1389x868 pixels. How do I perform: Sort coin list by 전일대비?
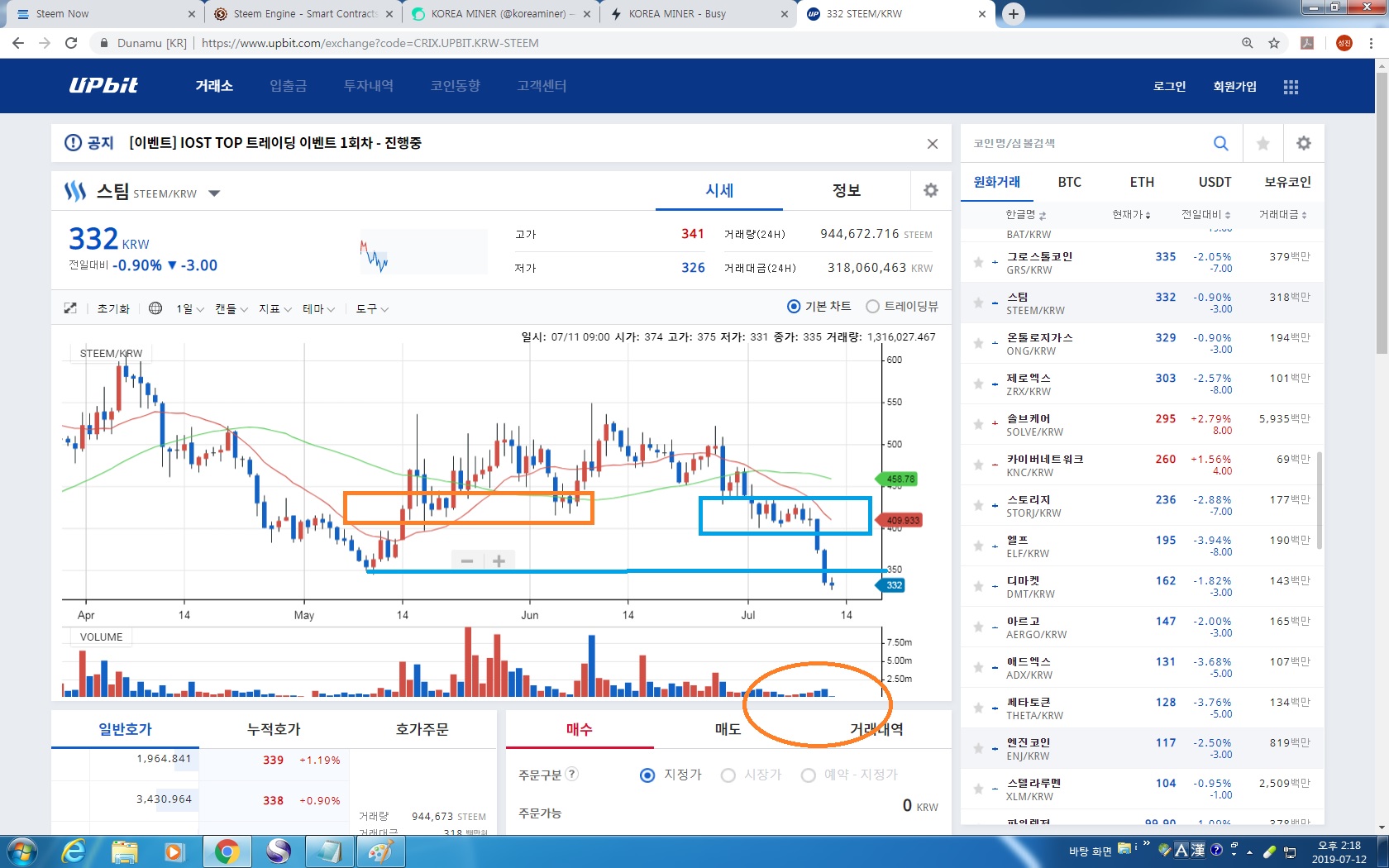click(1205, 215)
